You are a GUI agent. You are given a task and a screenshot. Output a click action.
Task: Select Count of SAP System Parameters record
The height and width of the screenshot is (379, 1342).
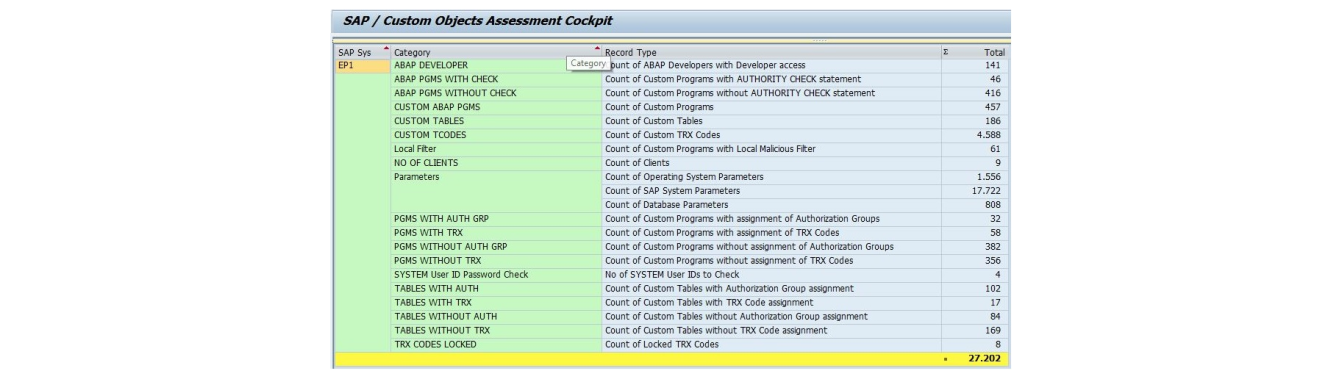[x=771, y=191]
